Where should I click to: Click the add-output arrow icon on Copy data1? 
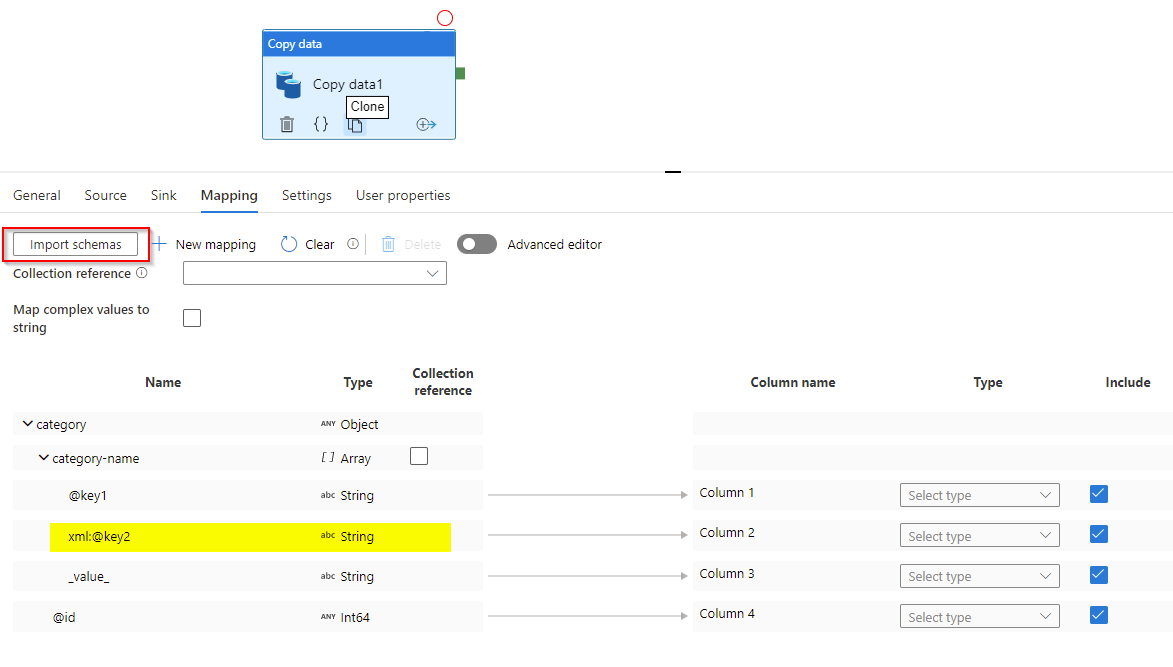click(426, 123)
